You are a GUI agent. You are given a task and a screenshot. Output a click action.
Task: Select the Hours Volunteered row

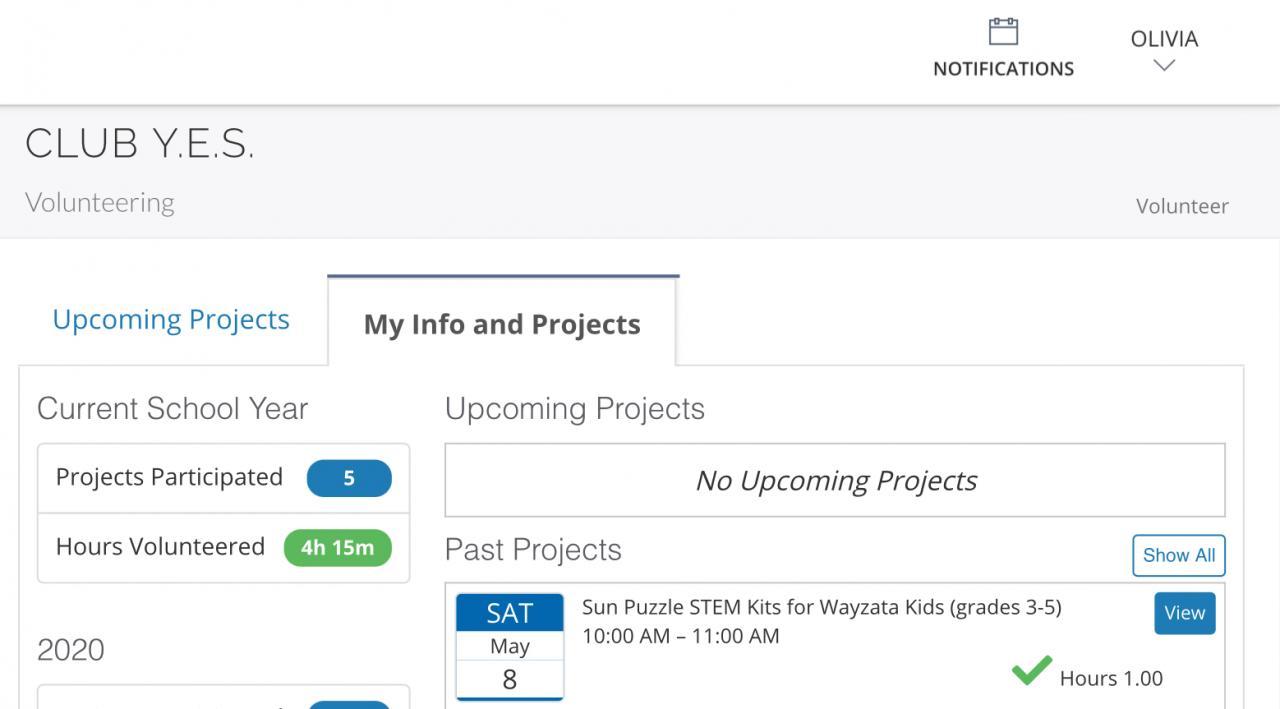pyautogui.click(x=161, y=547)
